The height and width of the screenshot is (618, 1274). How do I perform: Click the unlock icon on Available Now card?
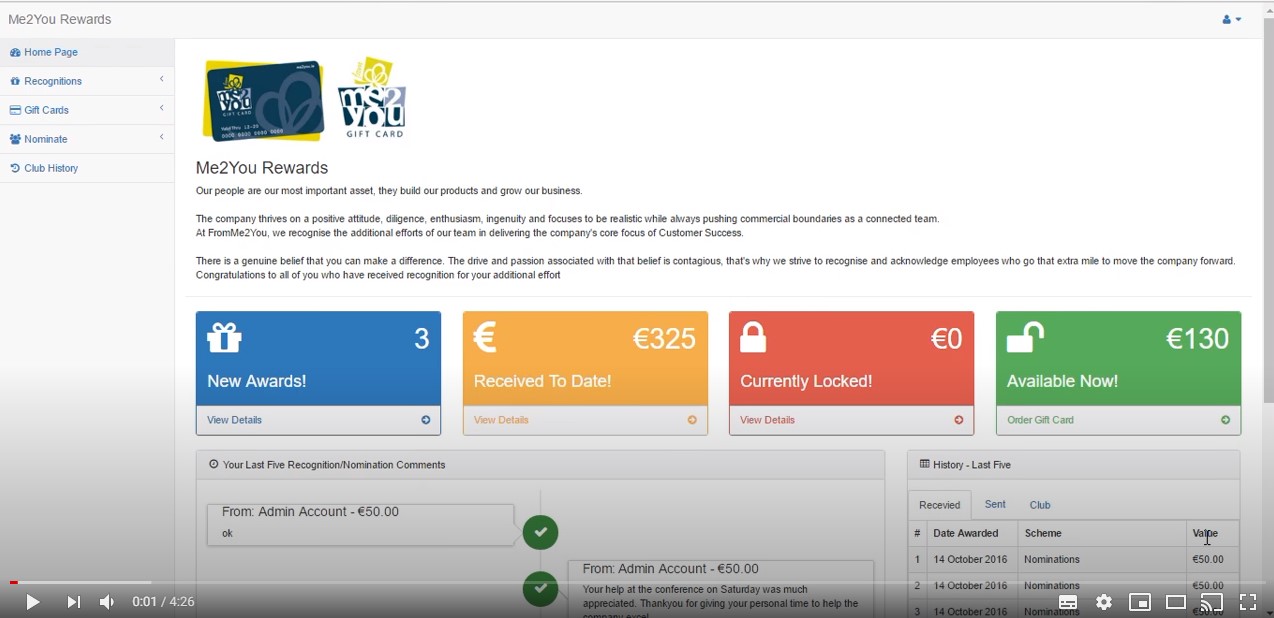tap(1025, 337)
